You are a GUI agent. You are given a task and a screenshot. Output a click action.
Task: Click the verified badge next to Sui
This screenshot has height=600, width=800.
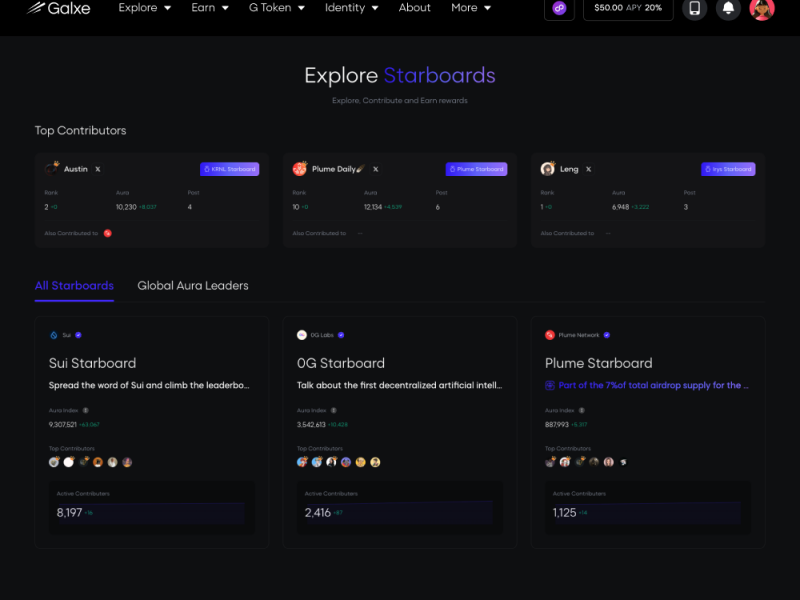[x=78, y=335]
